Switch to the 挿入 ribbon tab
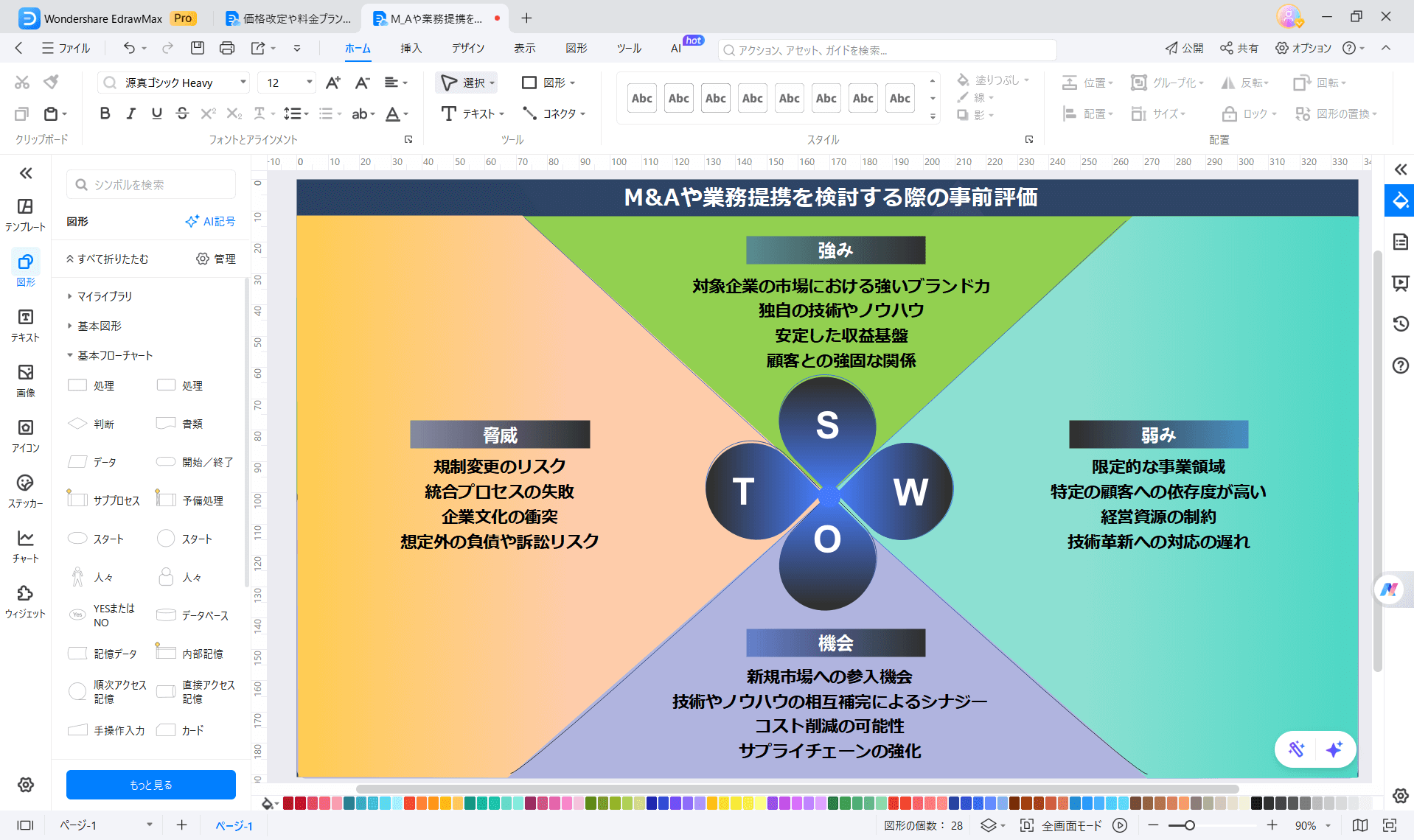Screen dimensions: 1414x840 tap(411, 48)
